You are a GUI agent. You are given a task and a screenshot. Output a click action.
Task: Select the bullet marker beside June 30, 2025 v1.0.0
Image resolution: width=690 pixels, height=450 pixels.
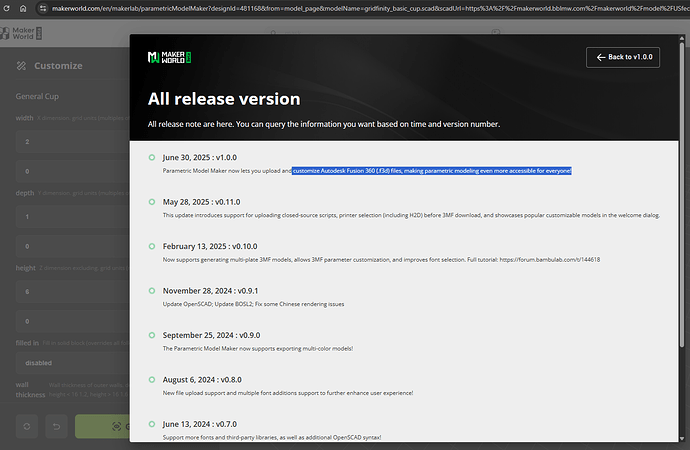click(151, 158)
